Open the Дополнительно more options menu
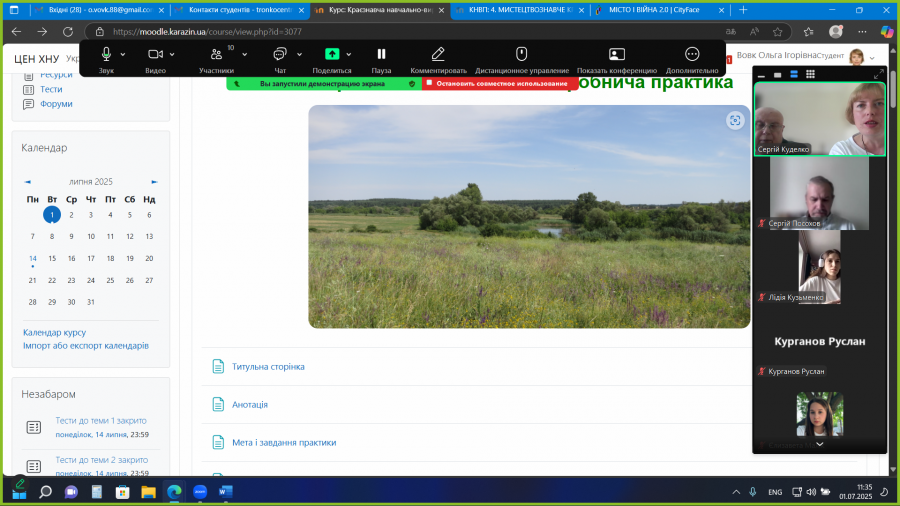The height and width of the screenshot is (506, 900). pyautogui.click(x=692, y=60)
